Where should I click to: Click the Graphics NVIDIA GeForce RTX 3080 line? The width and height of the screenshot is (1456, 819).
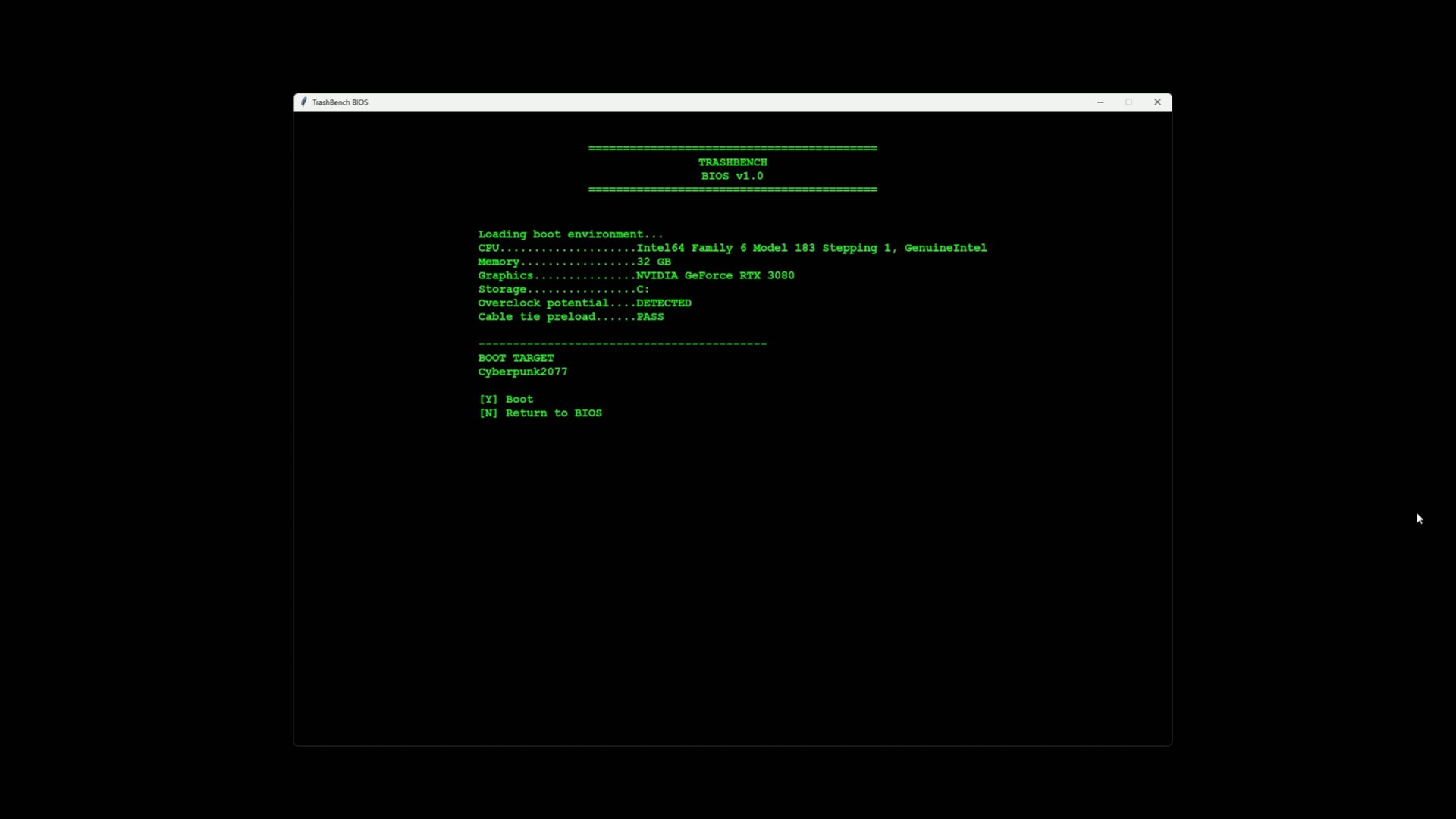pos(636,275)
